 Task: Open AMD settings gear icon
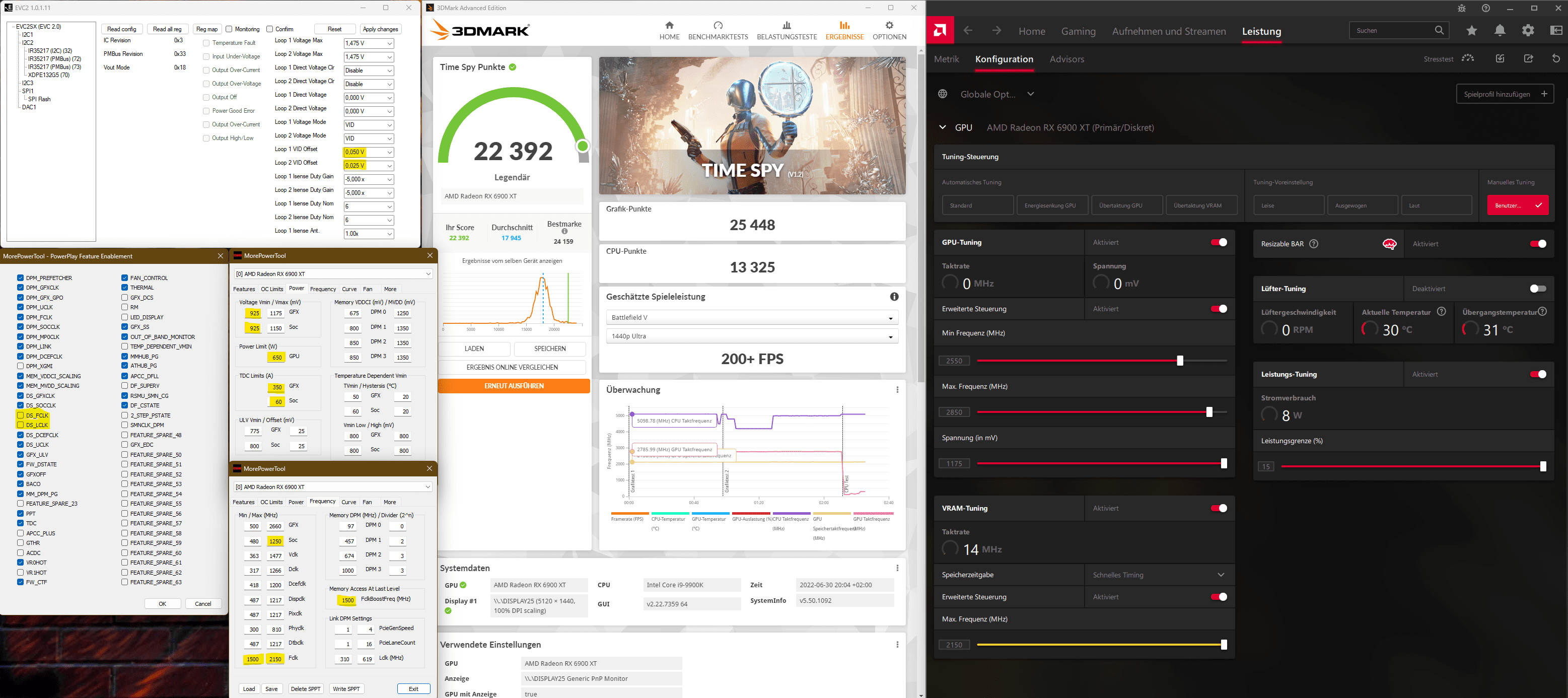1528,30
